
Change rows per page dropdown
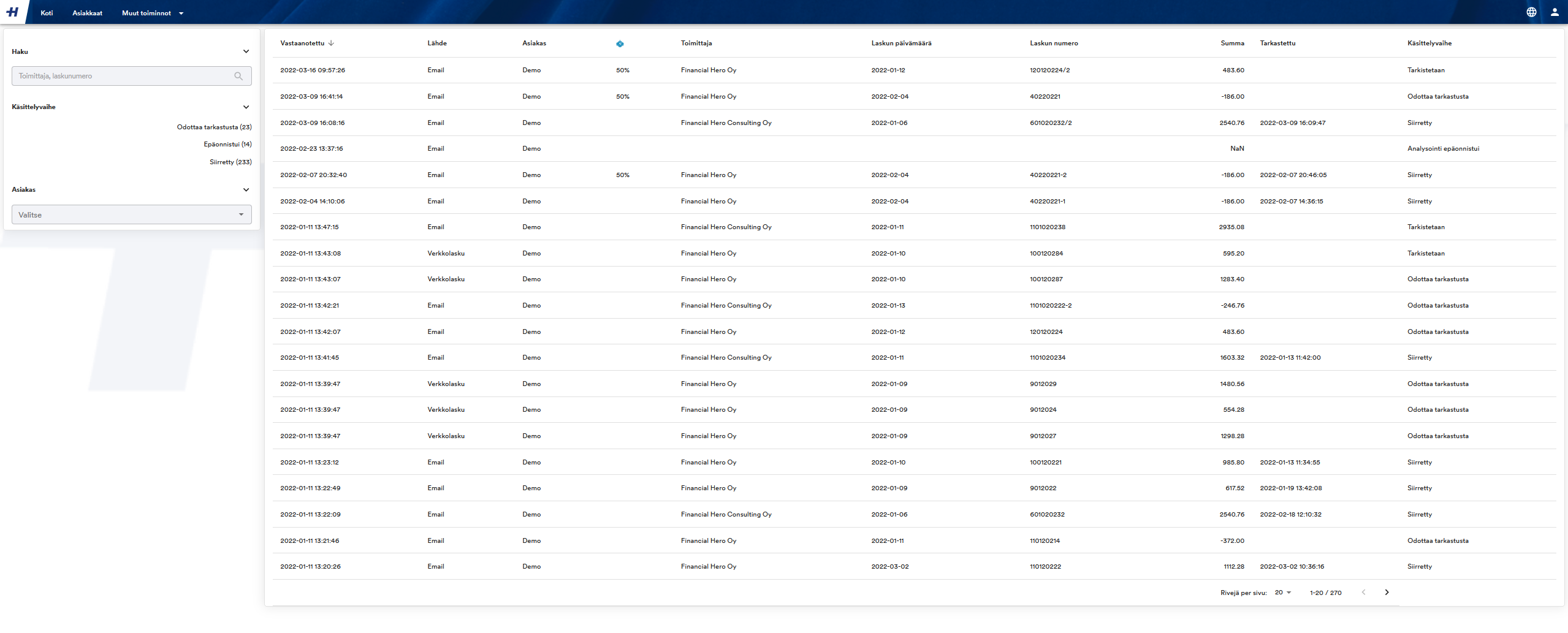click(x=1282, y=593)
